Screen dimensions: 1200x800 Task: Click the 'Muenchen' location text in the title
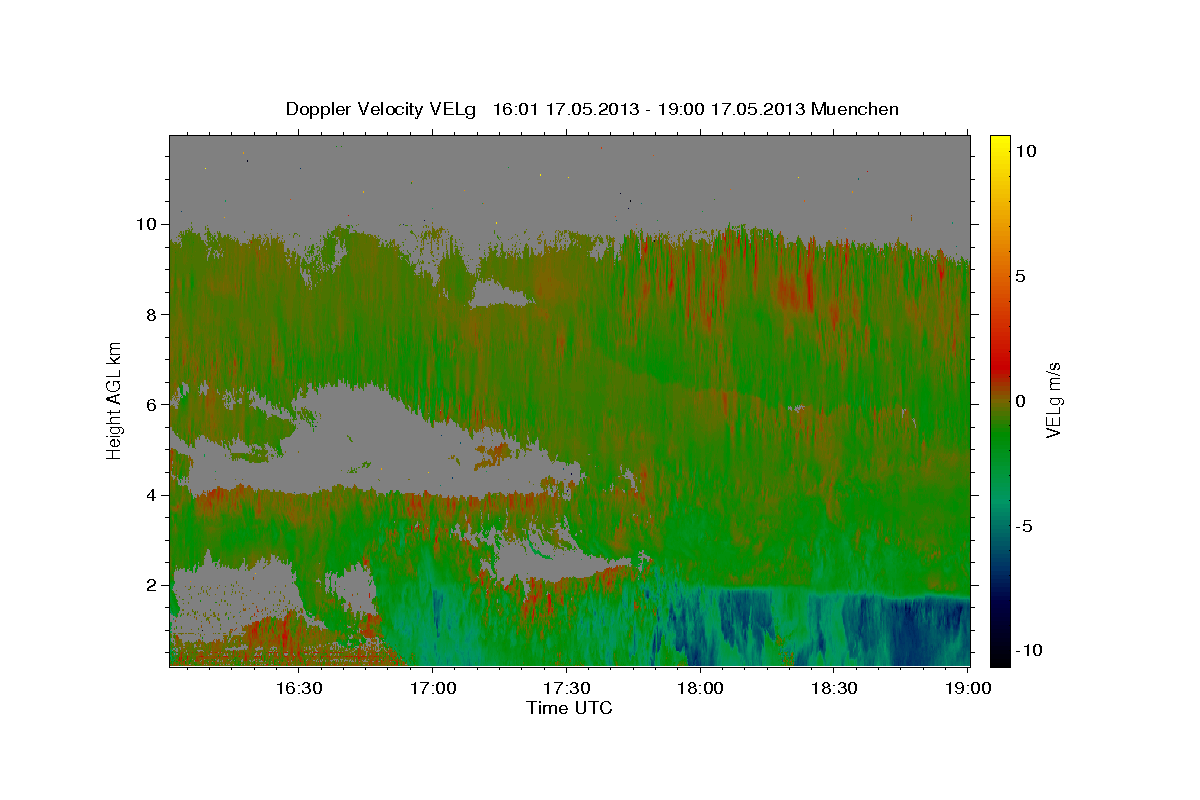(x=856, y=109)
